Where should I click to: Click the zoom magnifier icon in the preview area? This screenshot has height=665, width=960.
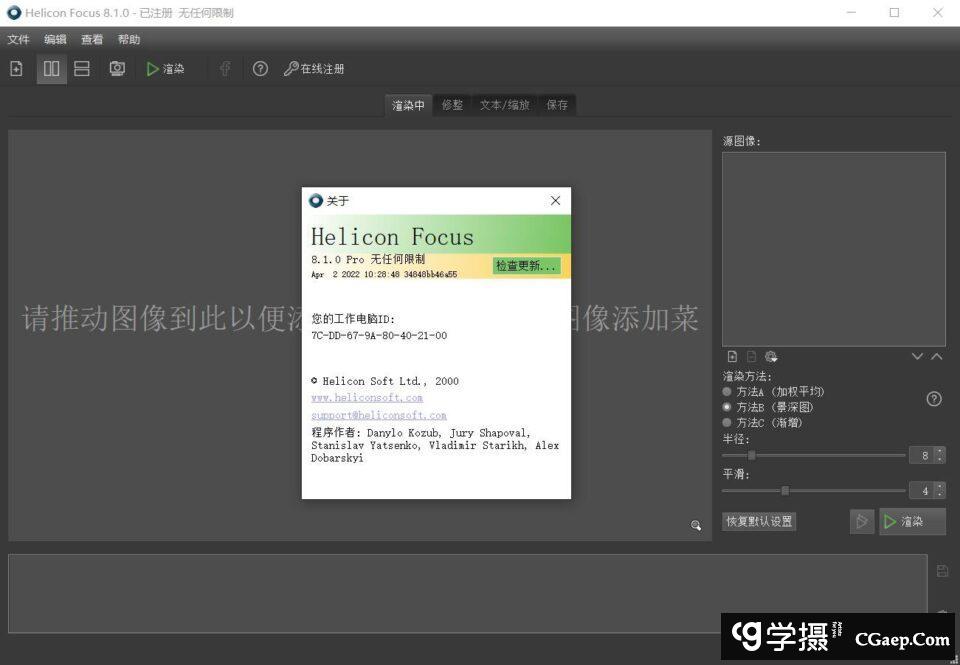(696, 525)
